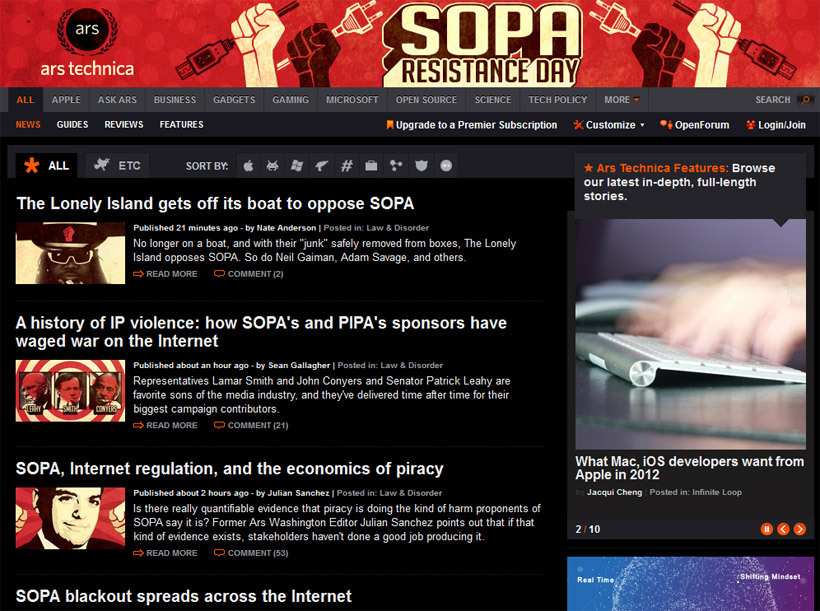Viewport: 820px width, 611px height.
Task: Open the economics of piracy headline
Action: pyautogui.click(x=230, y=469)
